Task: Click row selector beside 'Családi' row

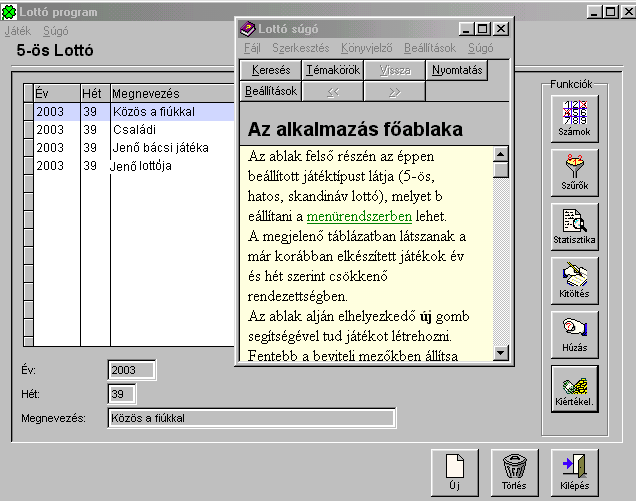Action: (x=28, y=129)
